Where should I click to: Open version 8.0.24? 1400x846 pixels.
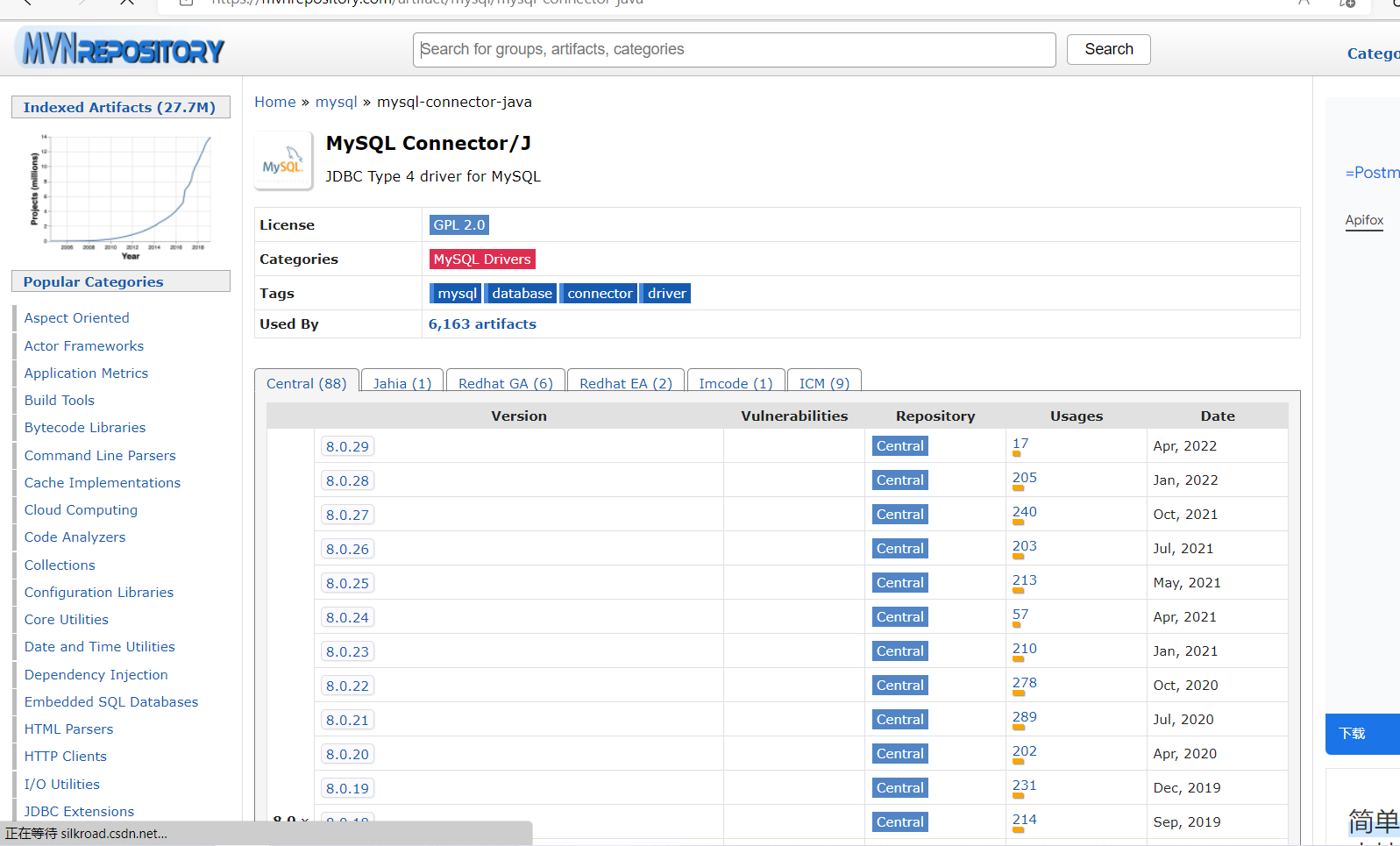click(347, 617)
